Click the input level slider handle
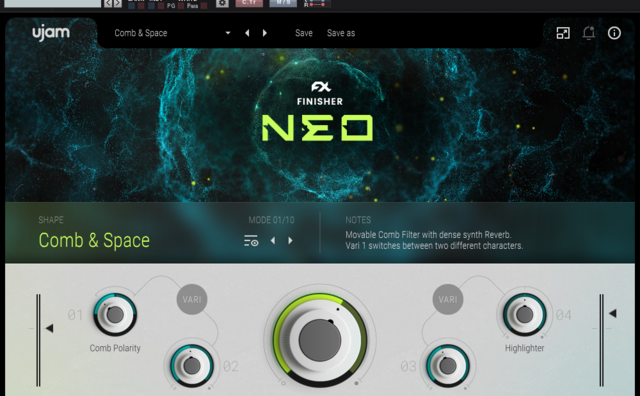The image size is (640, 396). (x=49, y=328)
